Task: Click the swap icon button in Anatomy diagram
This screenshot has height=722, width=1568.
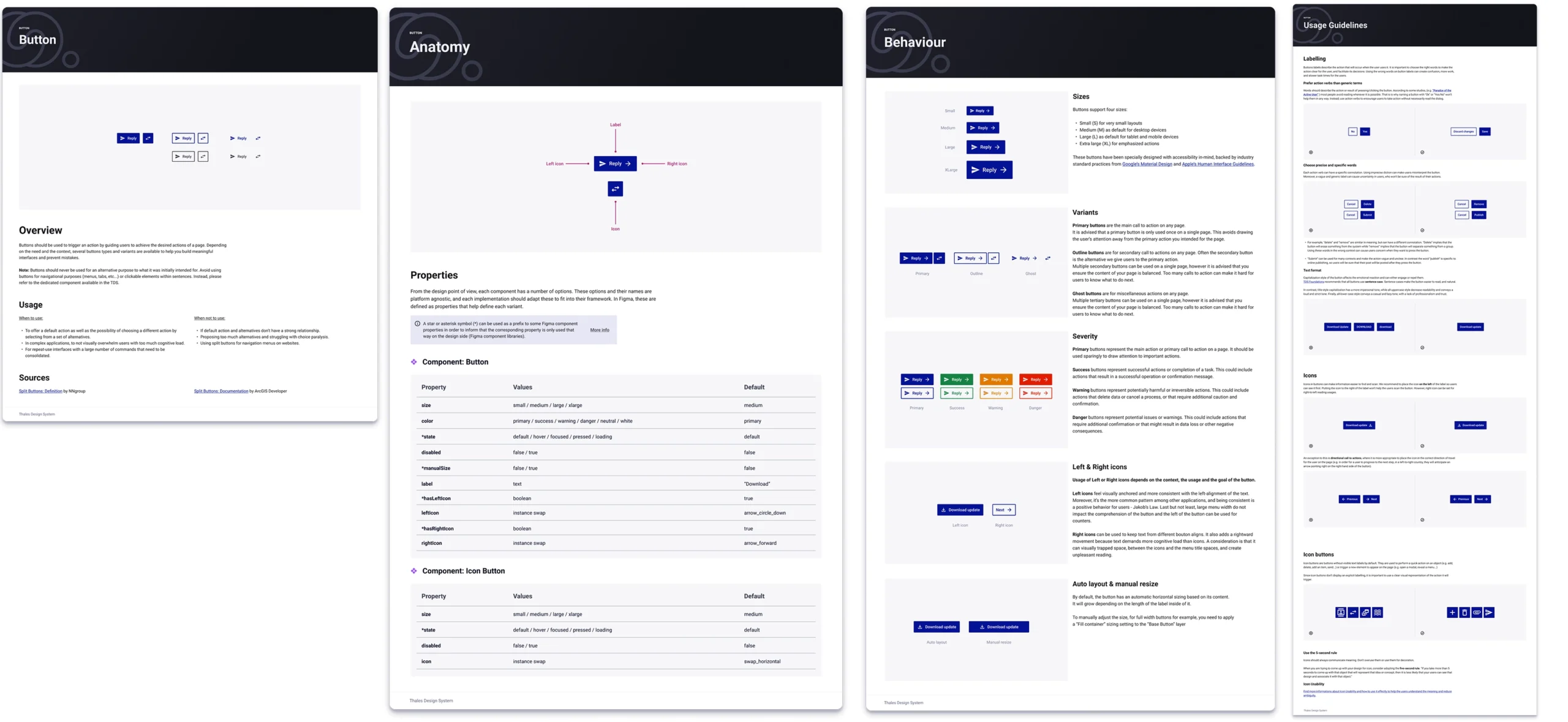Action: click(x=615, y=189)
